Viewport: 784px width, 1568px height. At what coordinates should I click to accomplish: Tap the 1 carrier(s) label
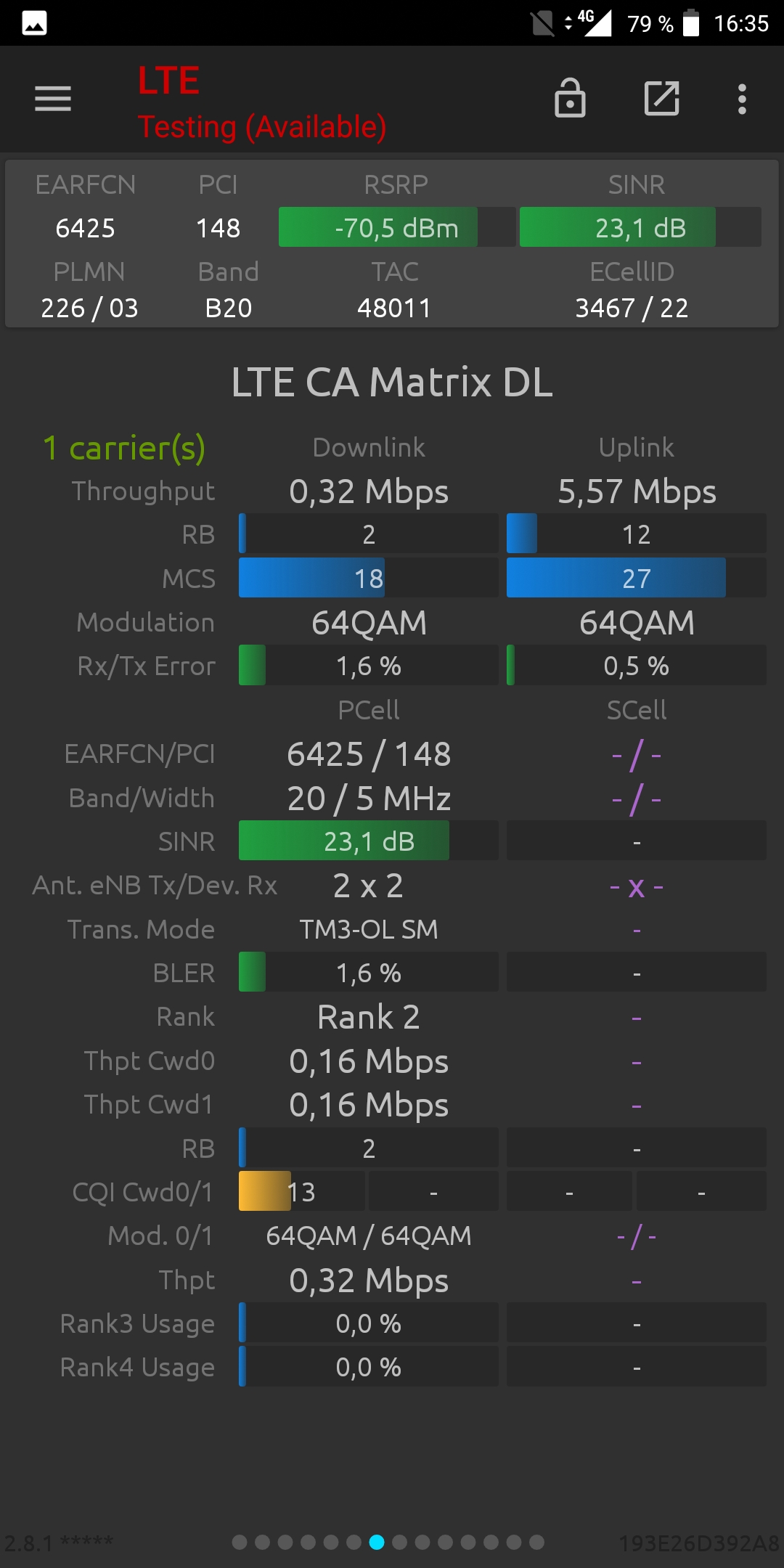(x=124, y=448)
